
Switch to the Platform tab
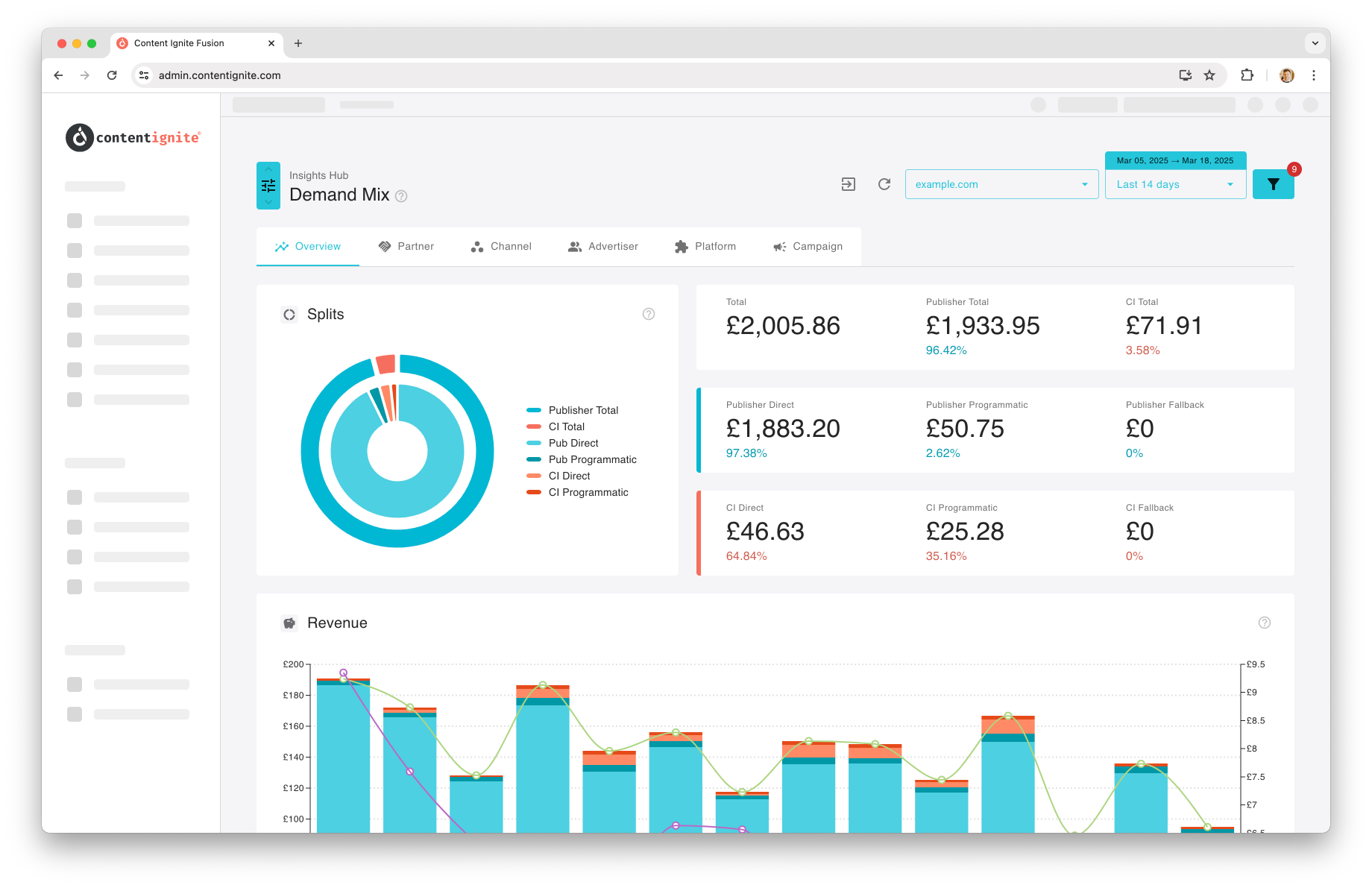click(x=705, y=247)
